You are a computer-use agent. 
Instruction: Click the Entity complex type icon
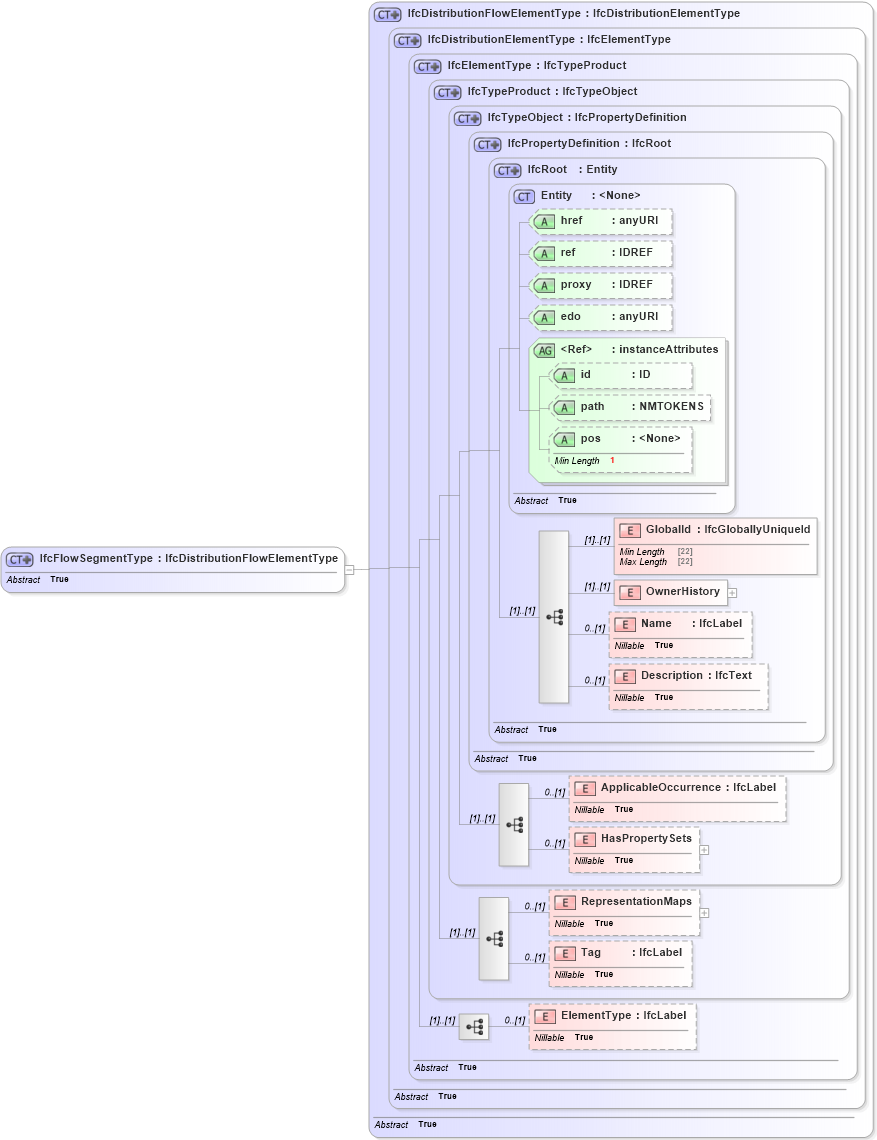(x=523, y=196)
